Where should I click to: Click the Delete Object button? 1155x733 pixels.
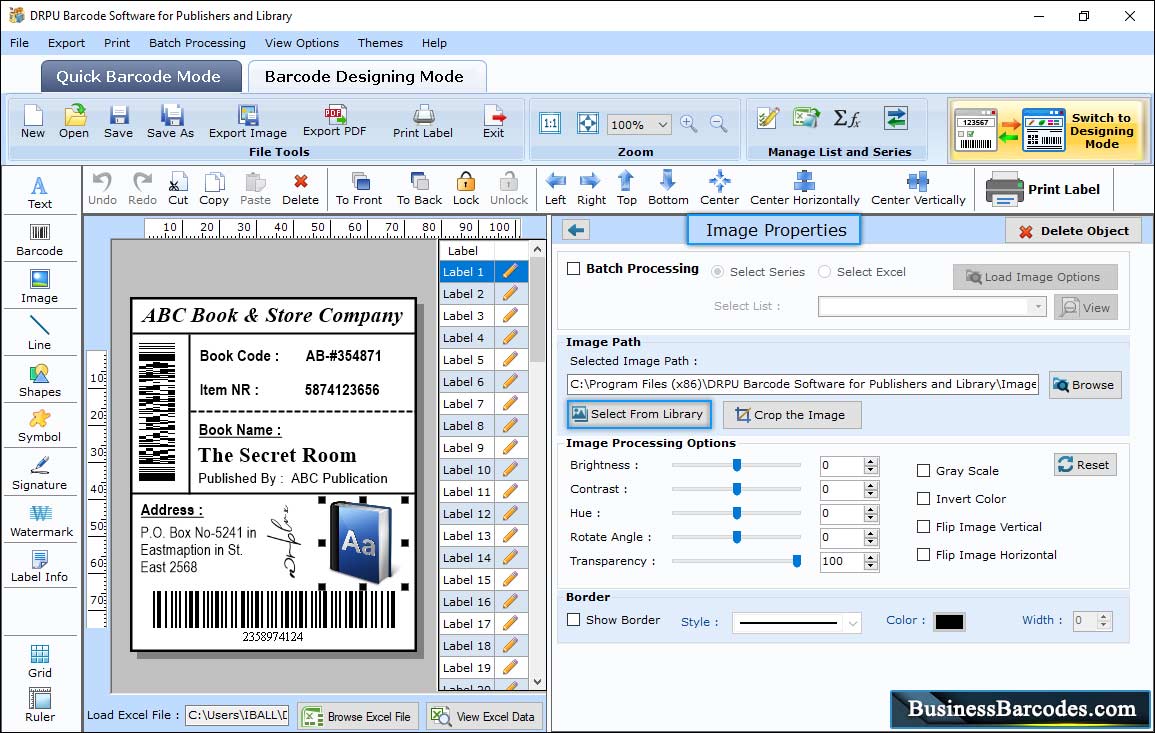[1073, 231]
